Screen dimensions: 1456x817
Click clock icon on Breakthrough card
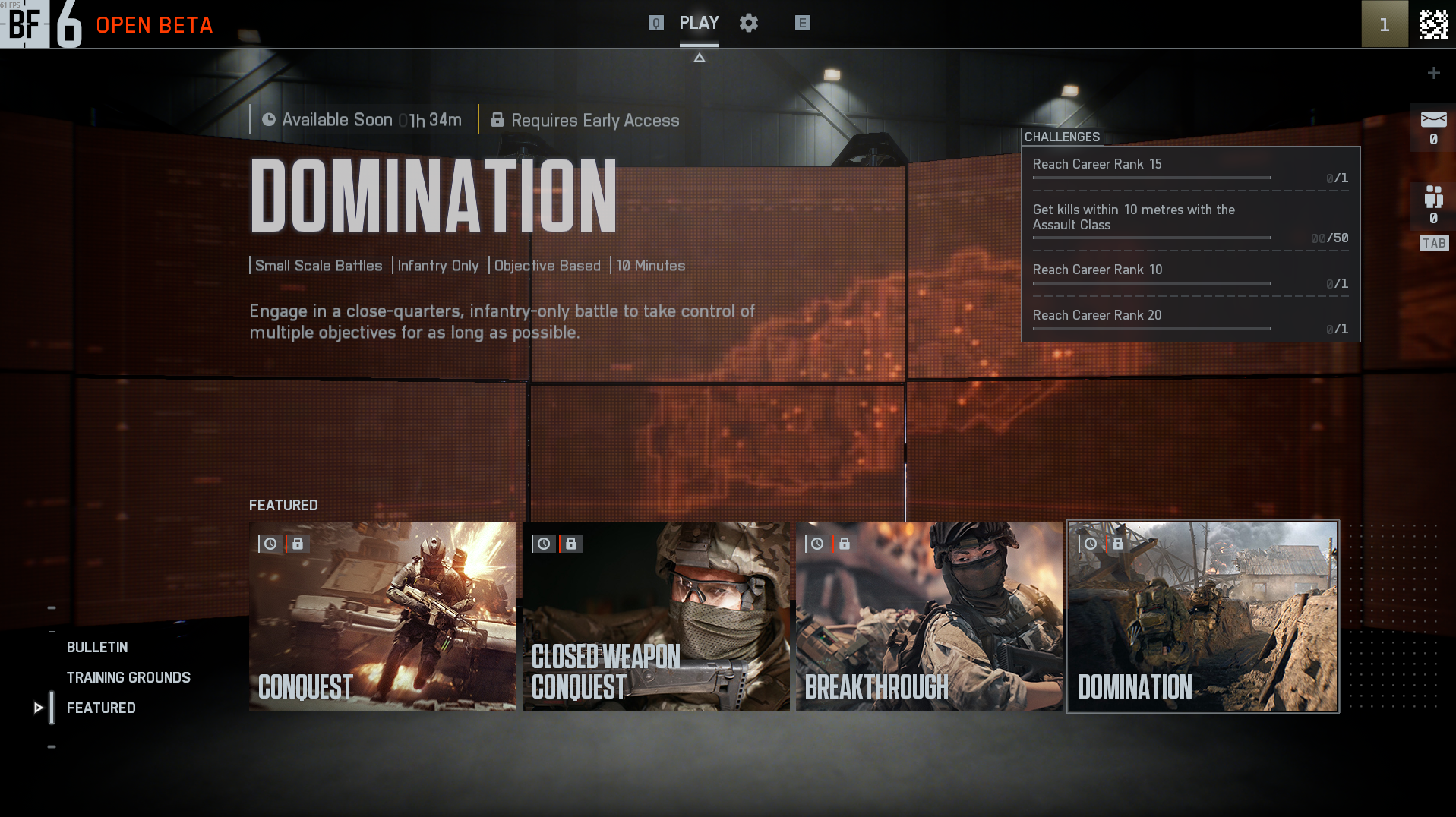tap(817, 544)
